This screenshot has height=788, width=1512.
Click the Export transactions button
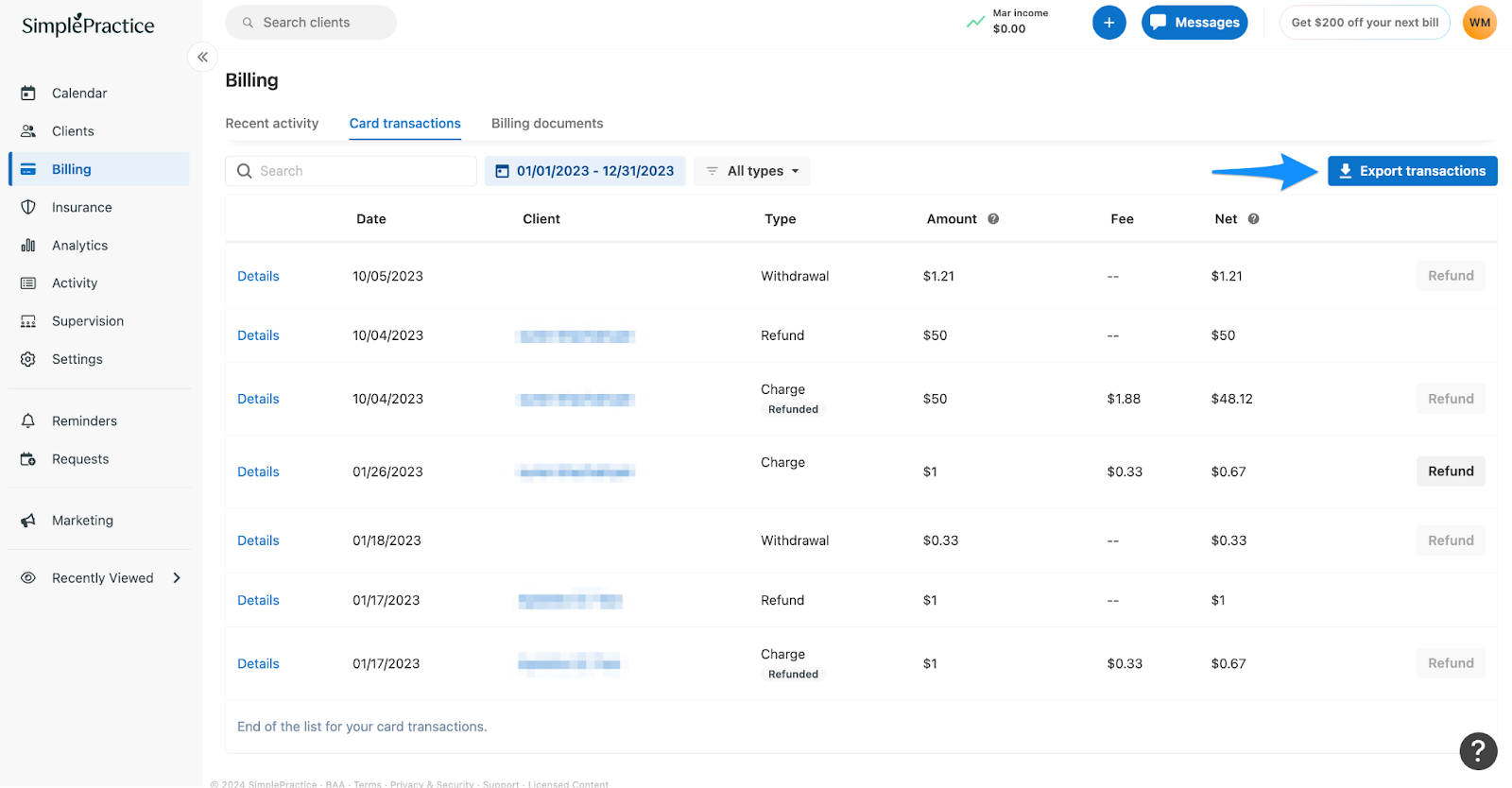[x=1412, y=171]
